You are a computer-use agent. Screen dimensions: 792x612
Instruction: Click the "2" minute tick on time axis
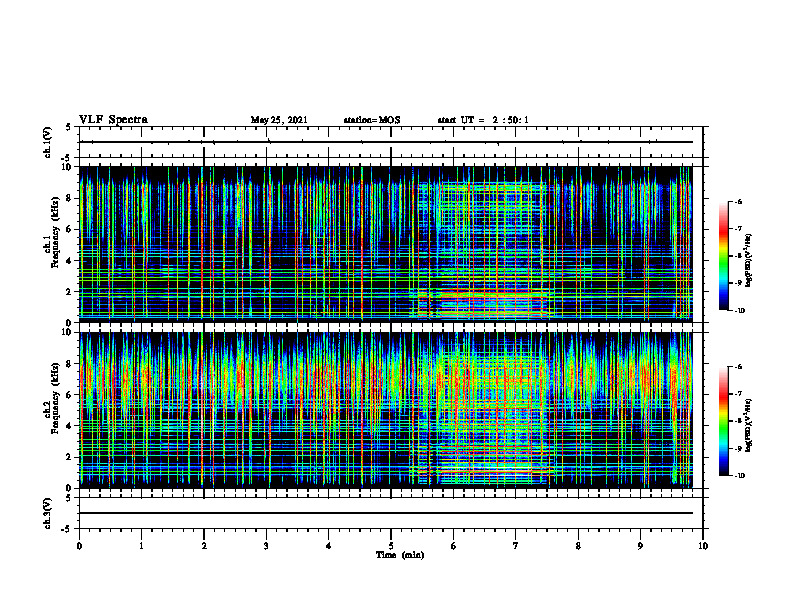[204, 546]
